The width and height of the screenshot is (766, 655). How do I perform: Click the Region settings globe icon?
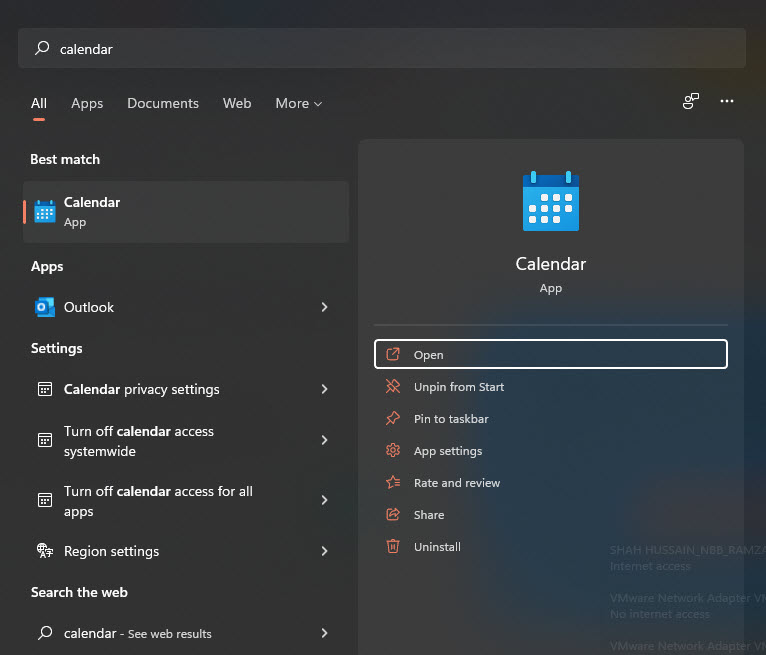[x=45, y=551]
